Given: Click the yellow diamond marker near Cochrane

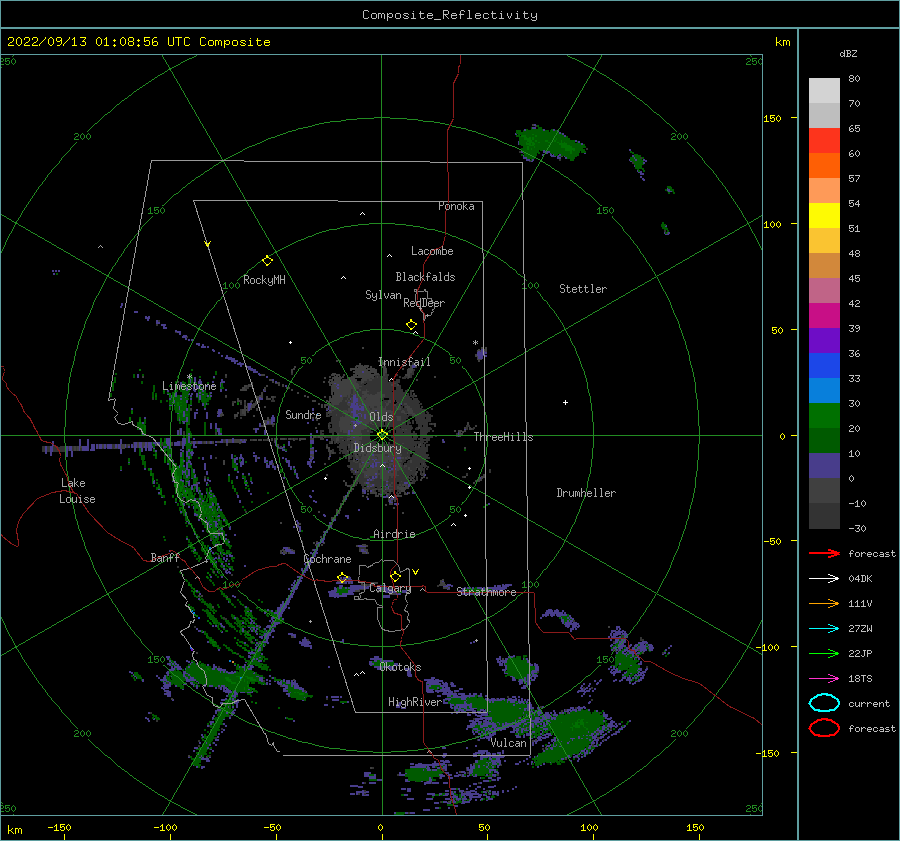Looking at the screenshot, I should [342, 578].
